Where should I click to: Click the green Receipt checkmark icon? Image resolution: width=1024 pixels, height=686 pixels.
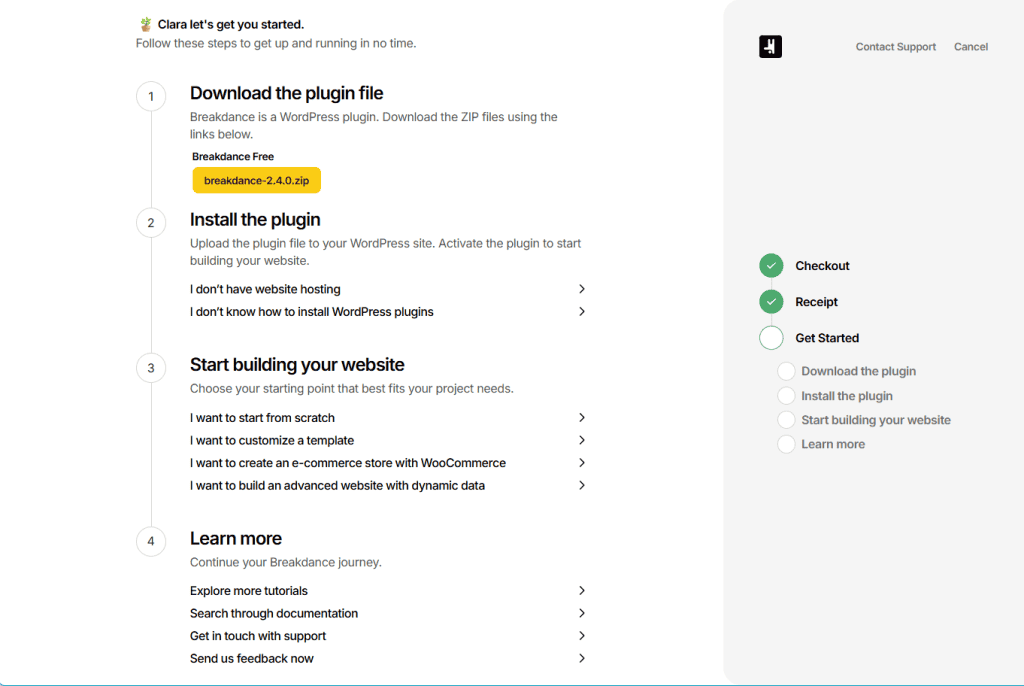point(771,302)
